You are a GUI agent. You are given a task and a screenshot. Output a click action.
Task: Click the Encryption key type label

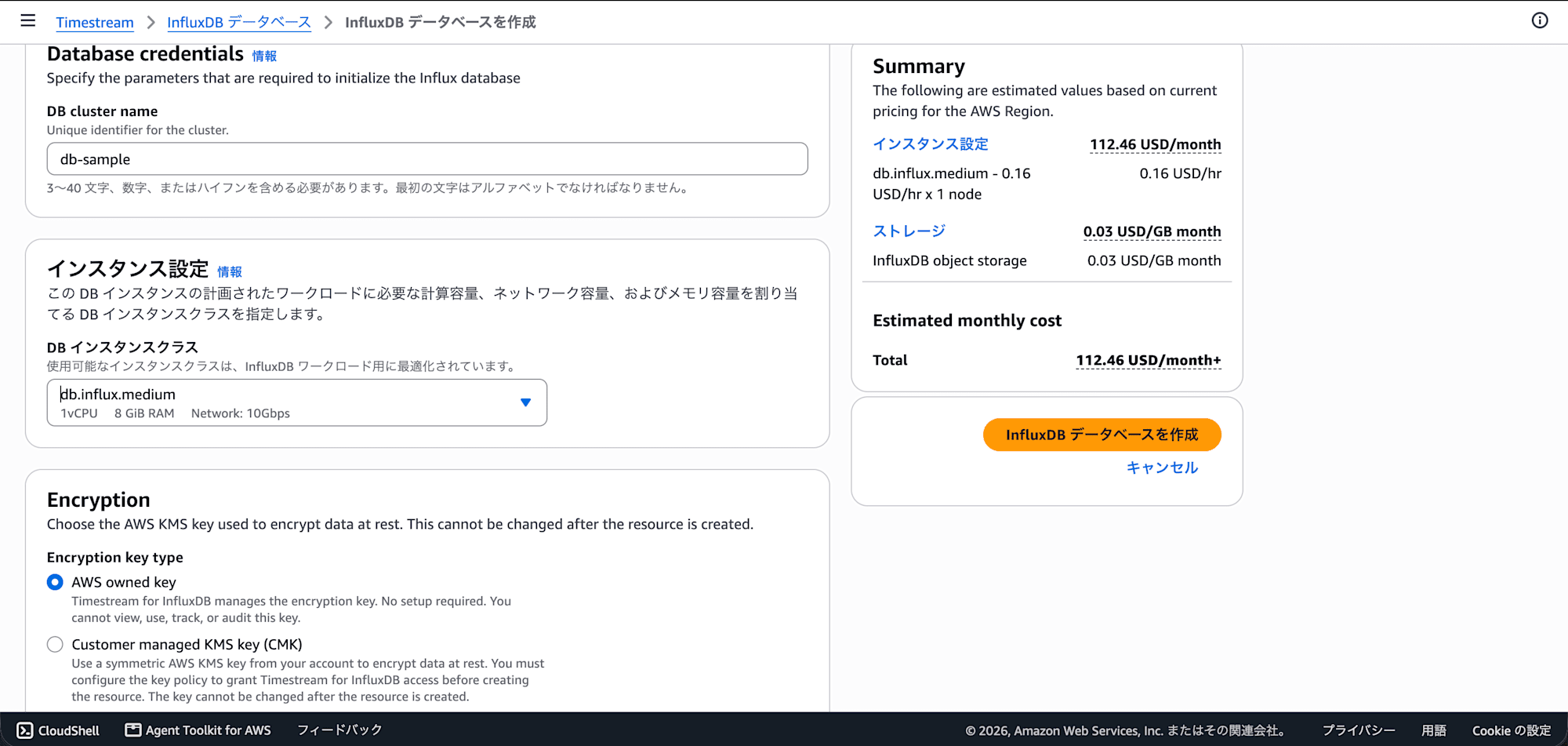pos(114,557)
